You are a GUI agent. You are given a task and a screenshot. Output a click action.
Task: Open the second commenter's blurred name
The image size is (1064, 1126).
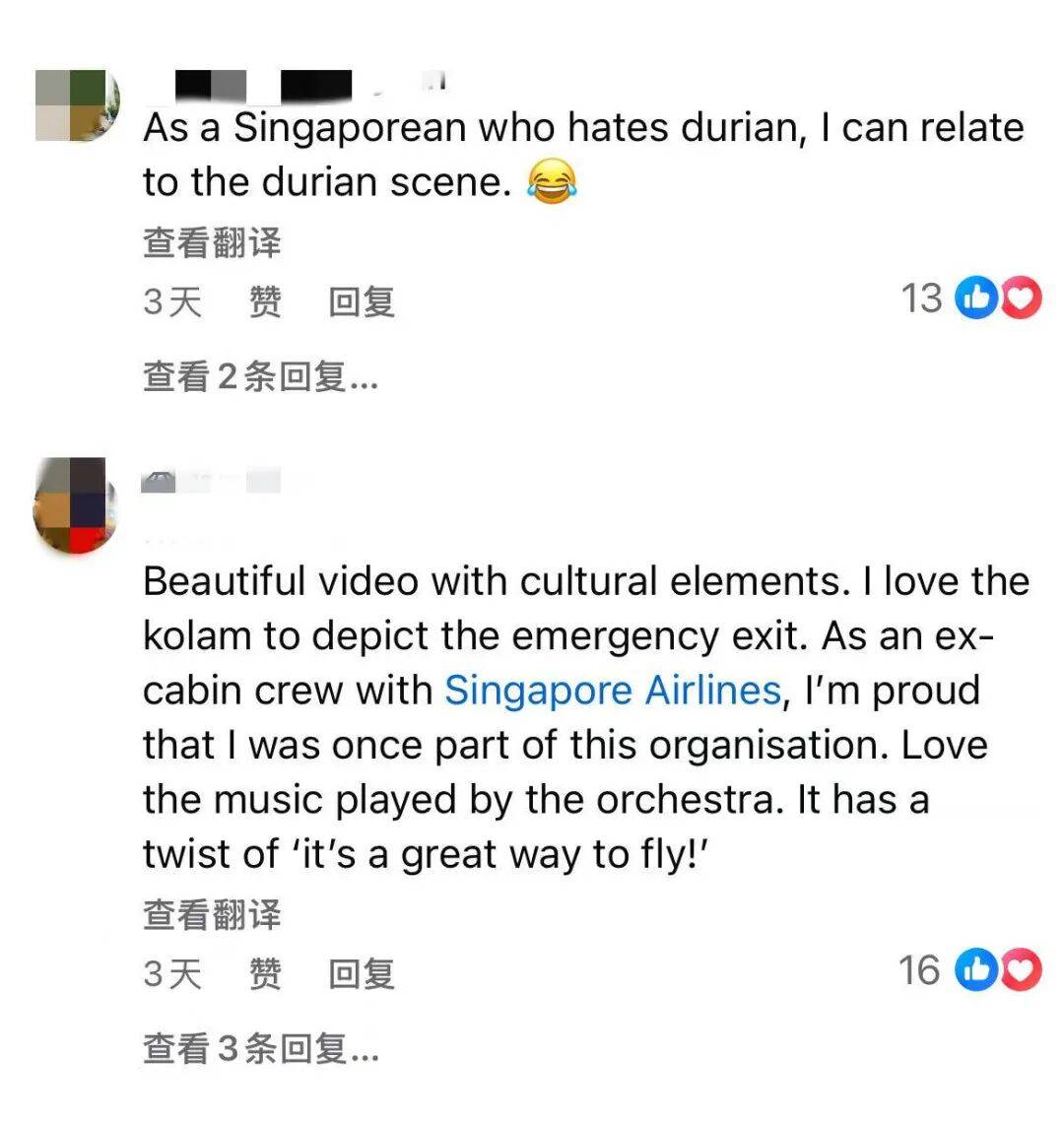click(211, 481)
